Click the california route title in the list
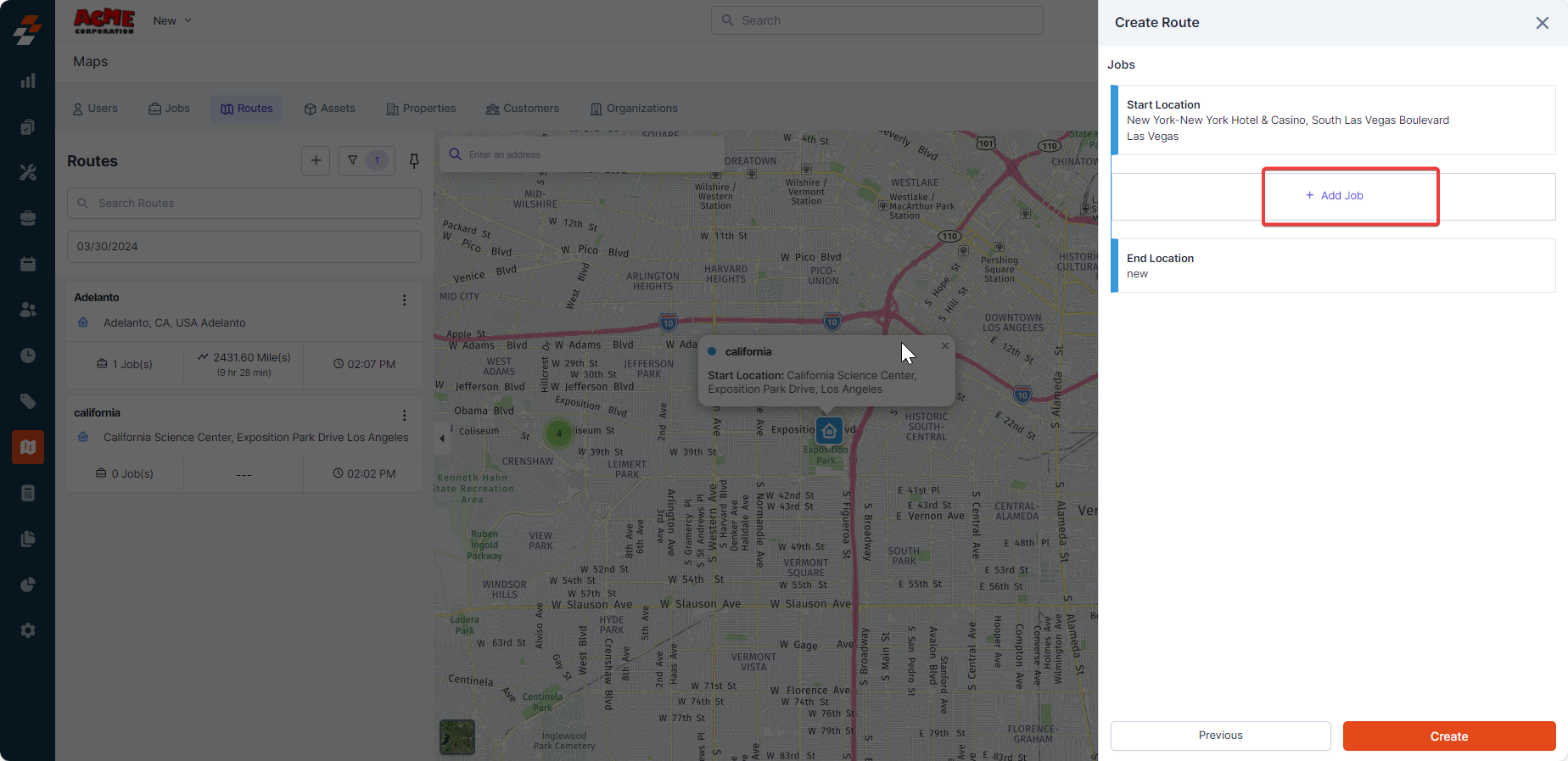Viewport: 1568px width, 761px height. [x=98, y=413]
